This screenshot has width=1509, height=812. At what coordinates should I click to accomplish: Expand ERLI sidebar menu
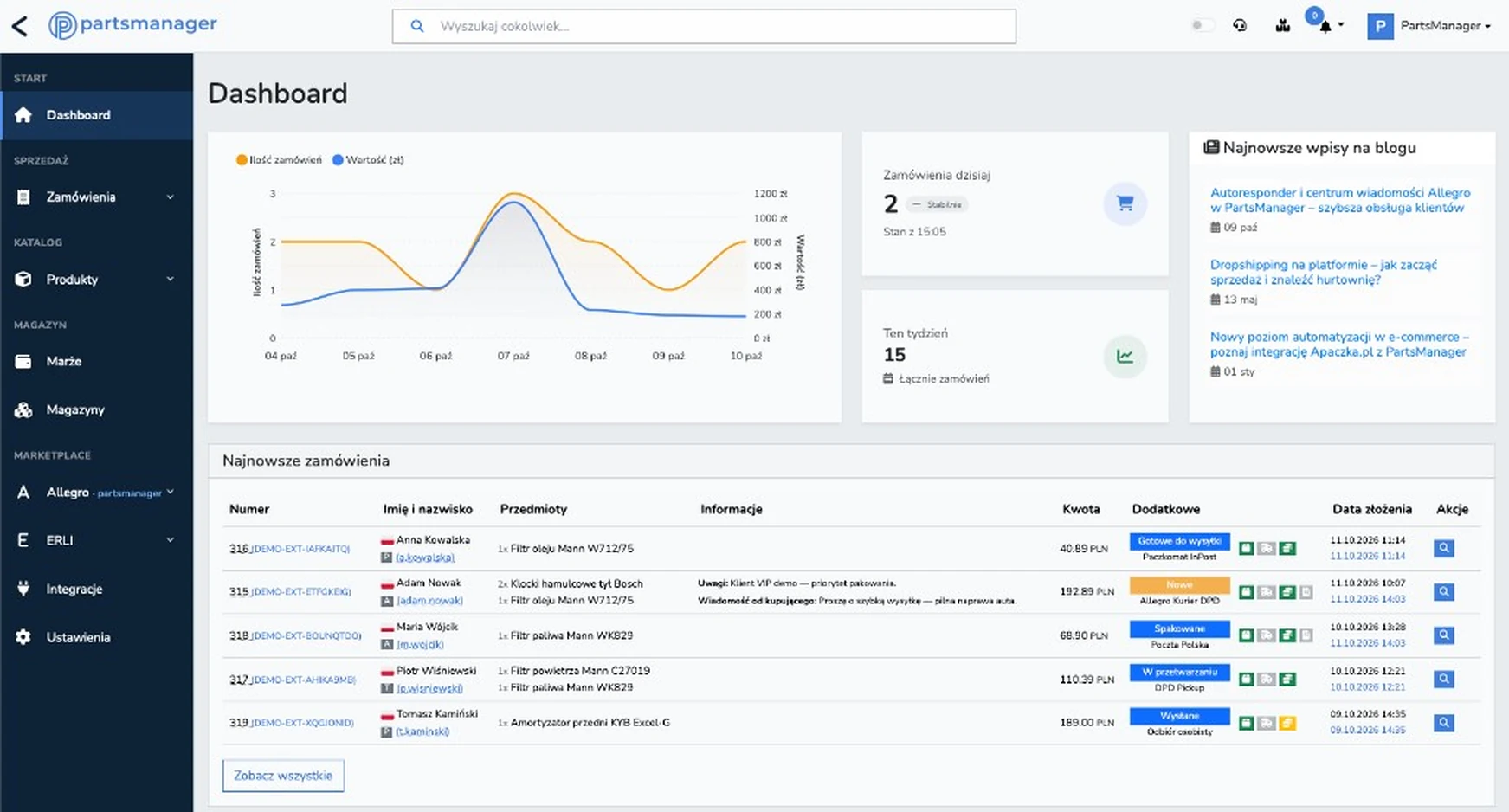click(96, 540)
